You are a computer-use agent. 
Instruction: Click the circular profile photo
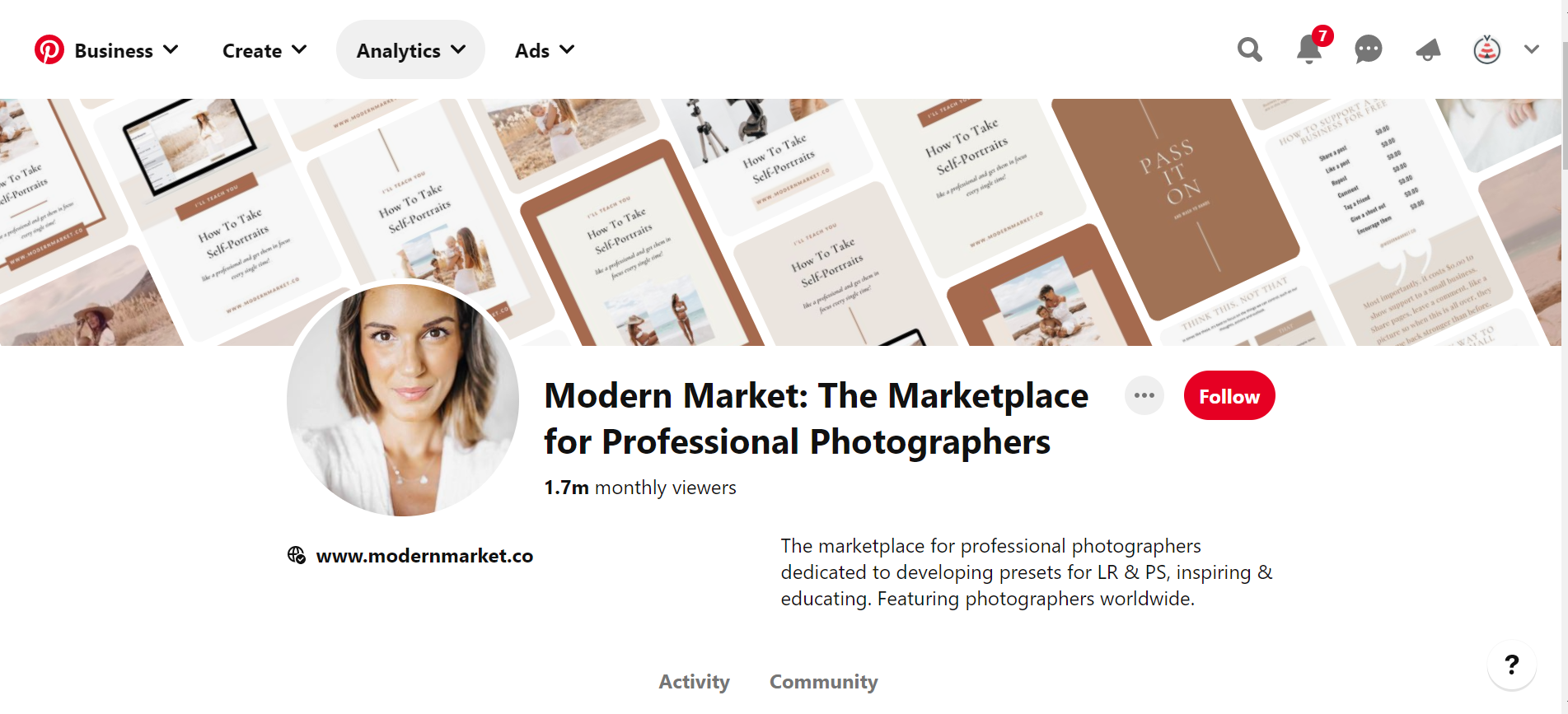403,400
